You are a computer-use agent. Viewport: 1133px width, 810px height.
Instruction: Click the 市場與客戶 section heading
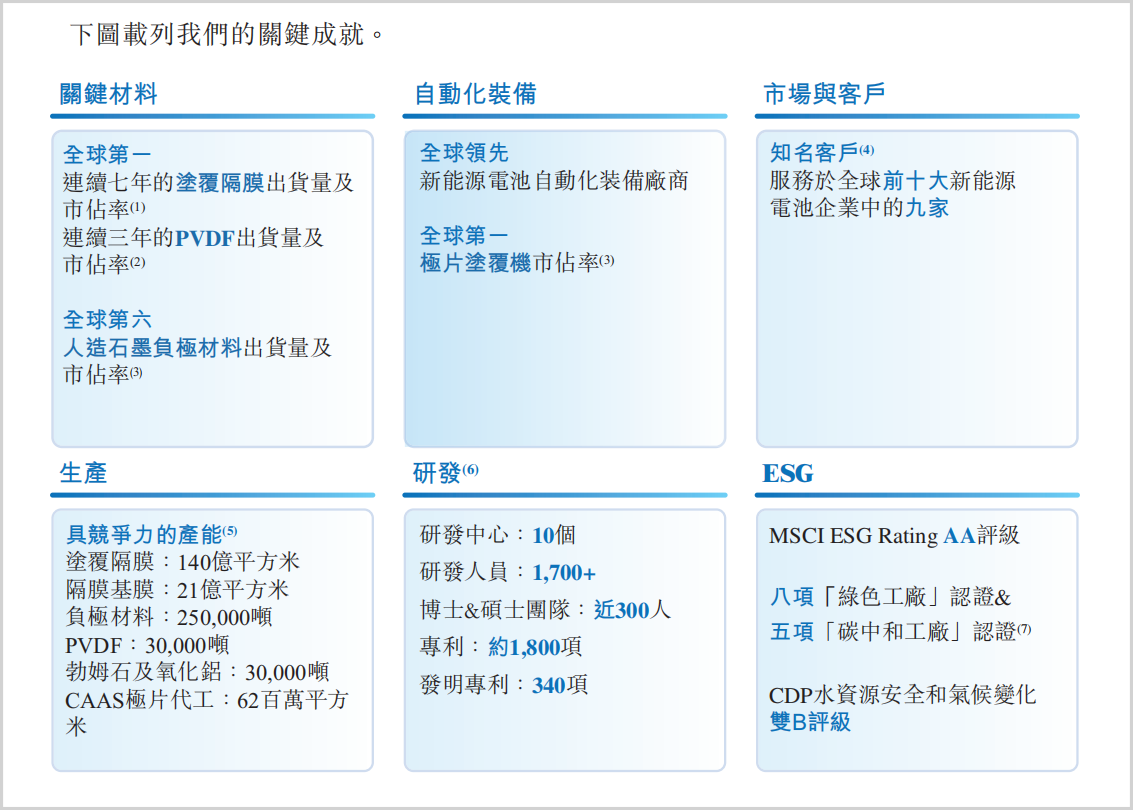point(824,95)
